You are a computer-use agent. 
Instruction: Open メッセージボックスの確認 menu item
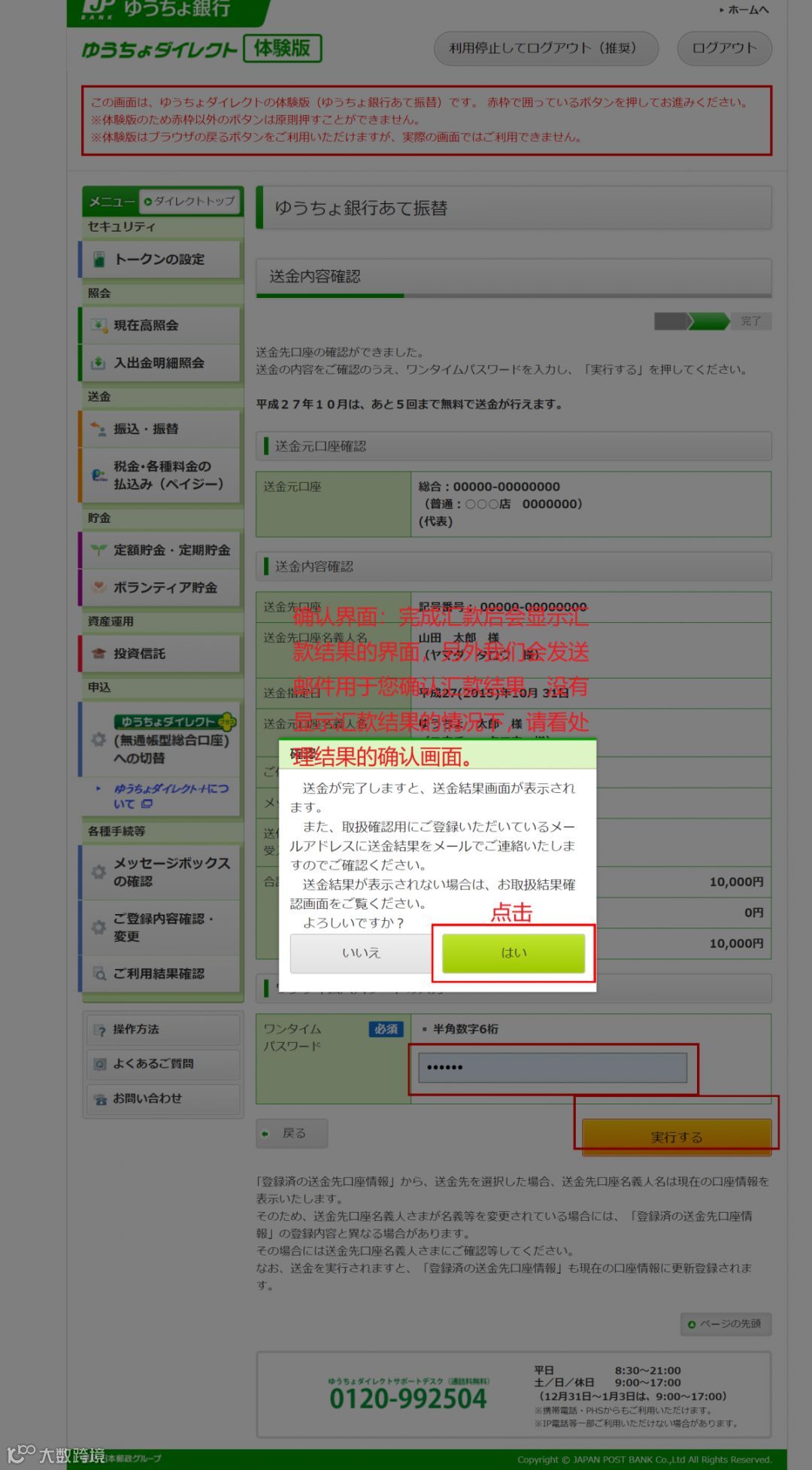pos(160,872)
